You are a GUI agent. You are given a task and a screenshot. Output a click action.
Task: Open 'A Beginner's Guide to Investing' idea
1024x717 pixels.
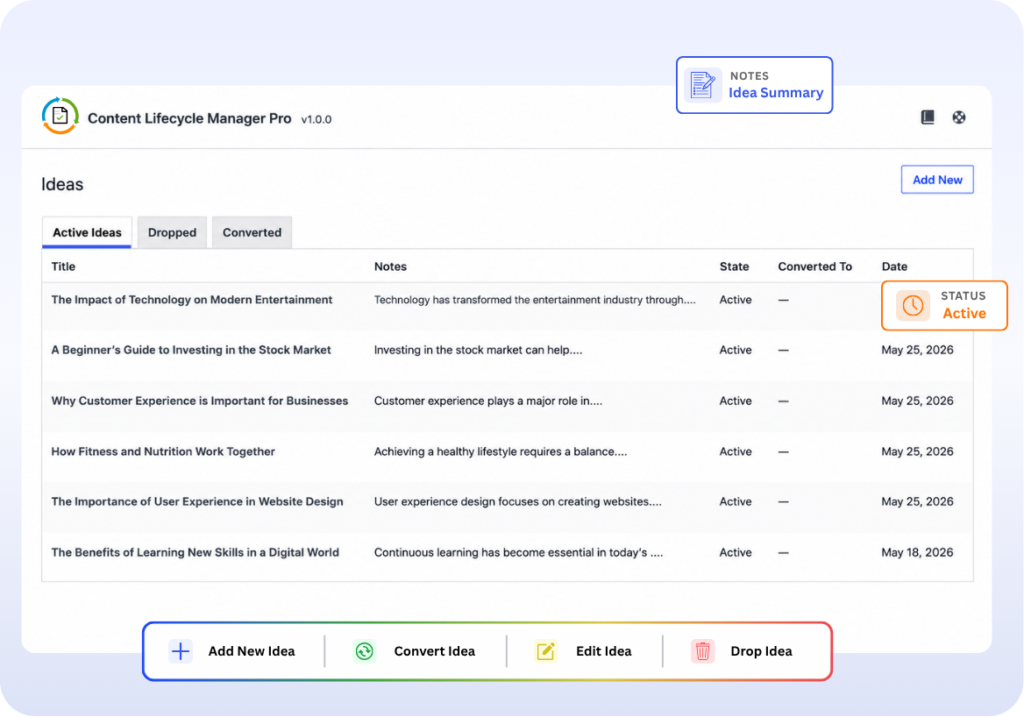point(191,350)
